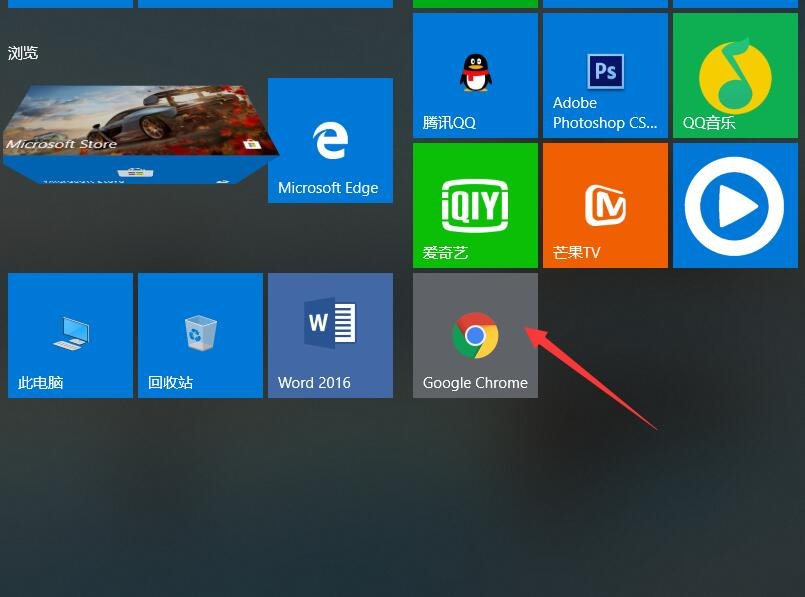Viewport: 805px width, 597px height.
Task: Click the 浏览 group header
Action: [x=23, y=53]
